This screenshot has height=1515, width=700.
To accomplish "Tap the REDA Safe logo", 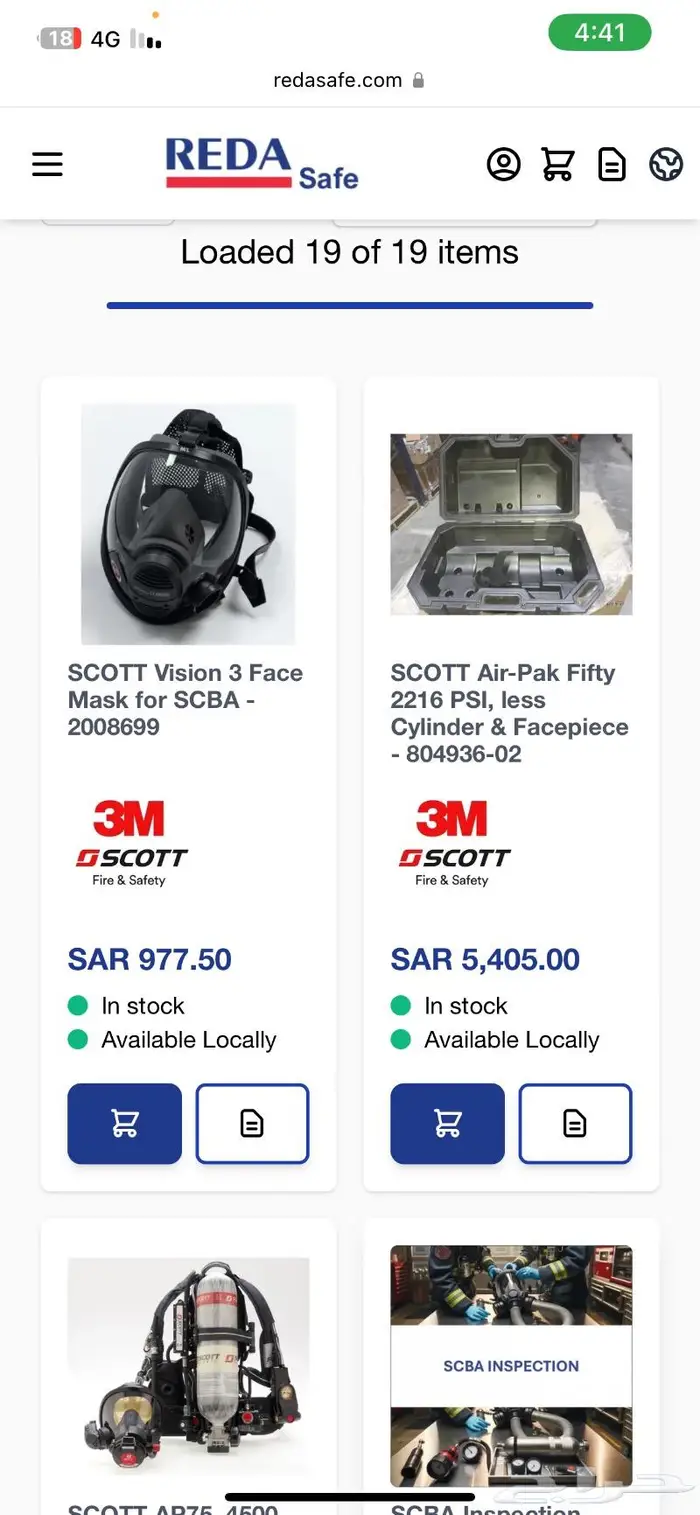I will pyautogui.click(x=262, y=164).
